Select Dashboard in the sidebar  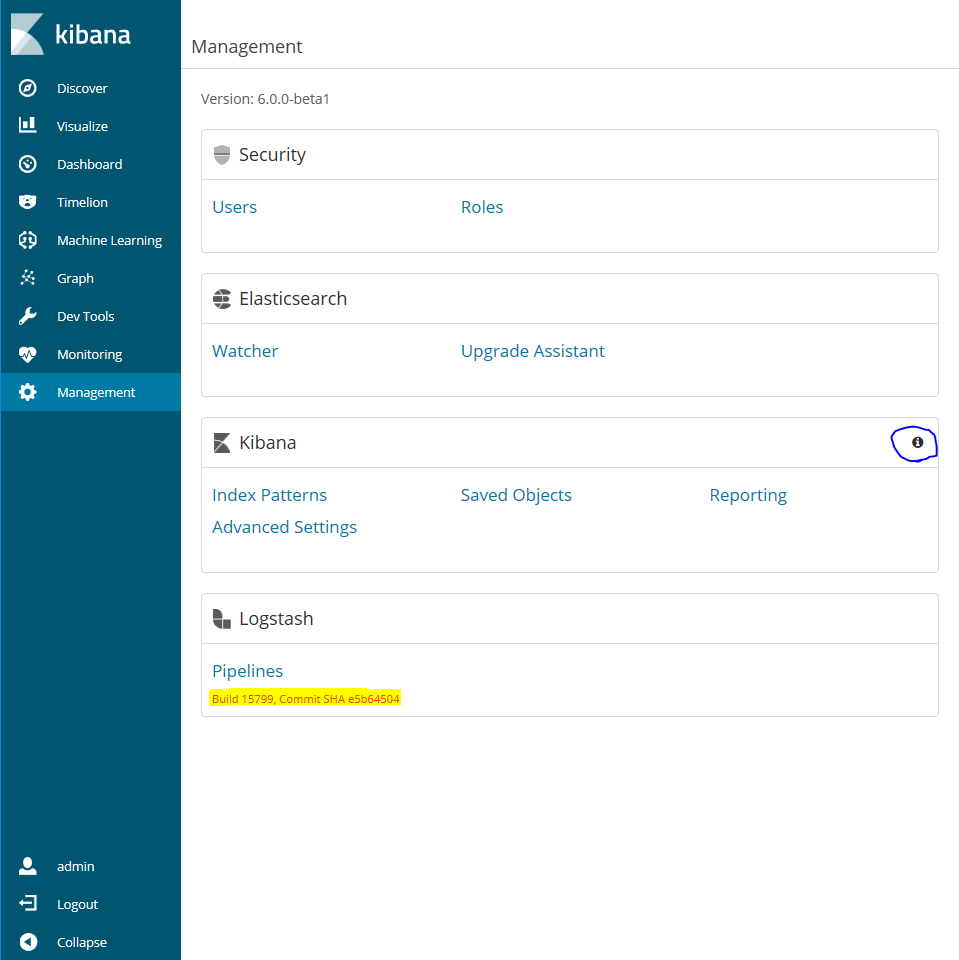pyautogui.click(x=91, y=164)
